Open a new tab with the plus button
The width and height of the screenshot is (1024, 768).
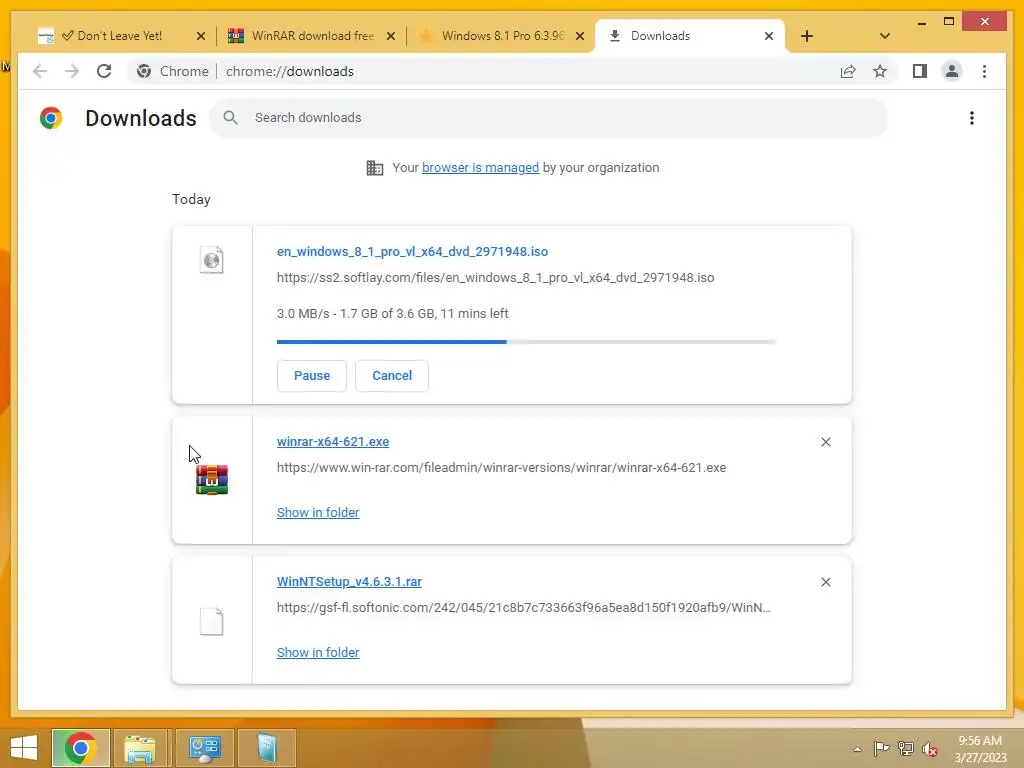(807, 36)
